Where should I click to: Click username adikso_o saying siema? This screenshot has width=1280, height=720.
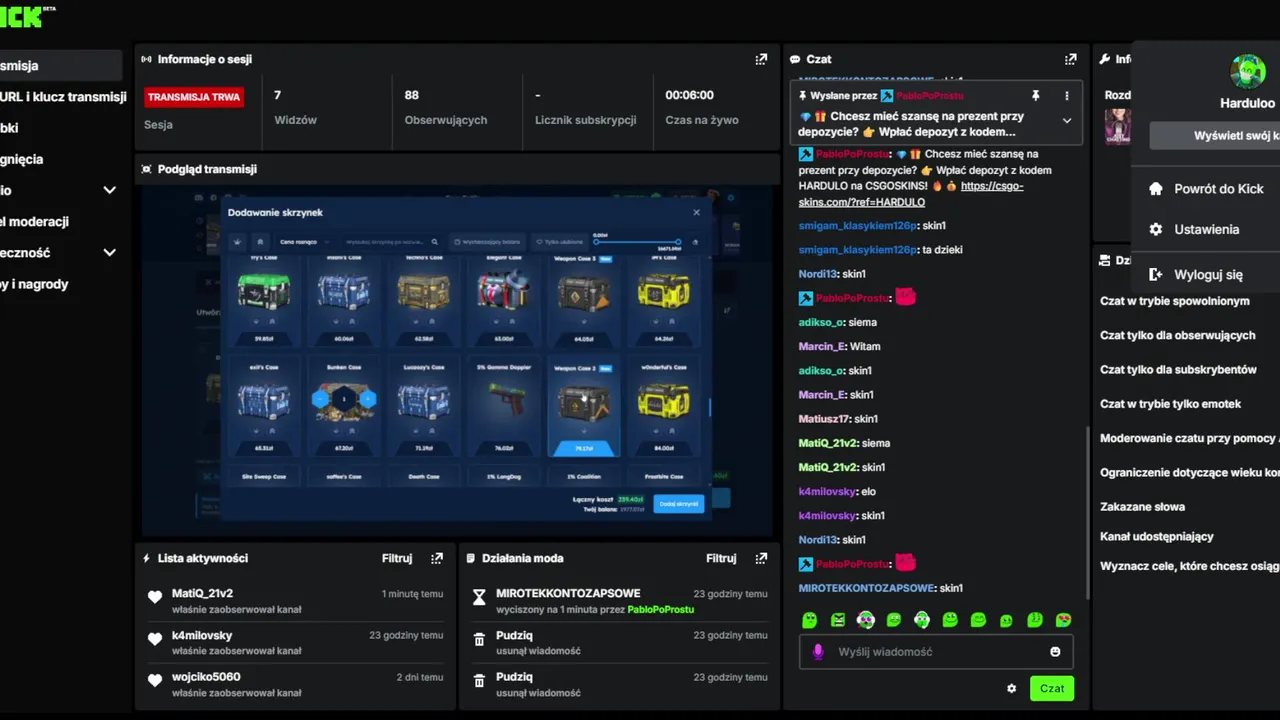click(x=821, y=322)
